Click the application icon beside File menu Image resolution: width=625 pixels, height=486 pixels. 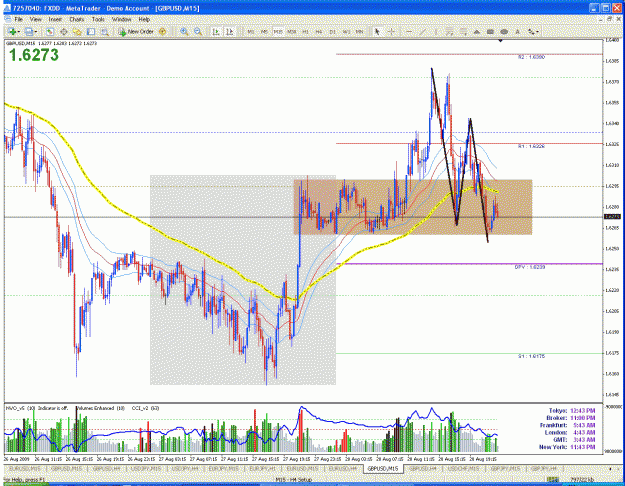8,19
